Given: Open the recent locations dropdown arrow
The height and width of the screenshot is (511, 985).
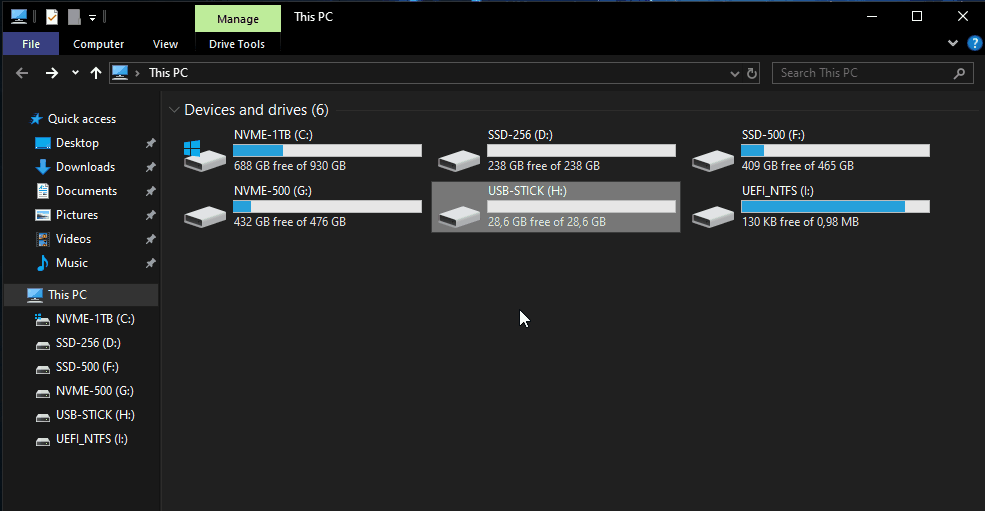Looking at the screenshot, I should [75, 73].
